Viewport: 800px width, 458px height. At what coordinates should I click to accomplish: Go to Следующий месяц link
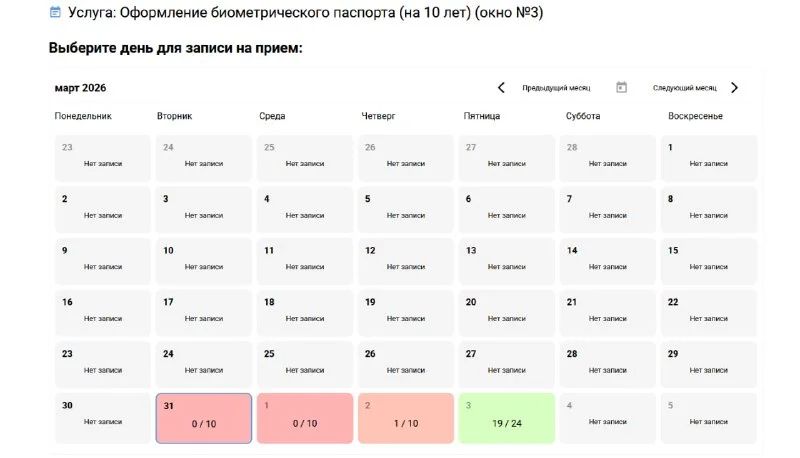coord(685,88)
